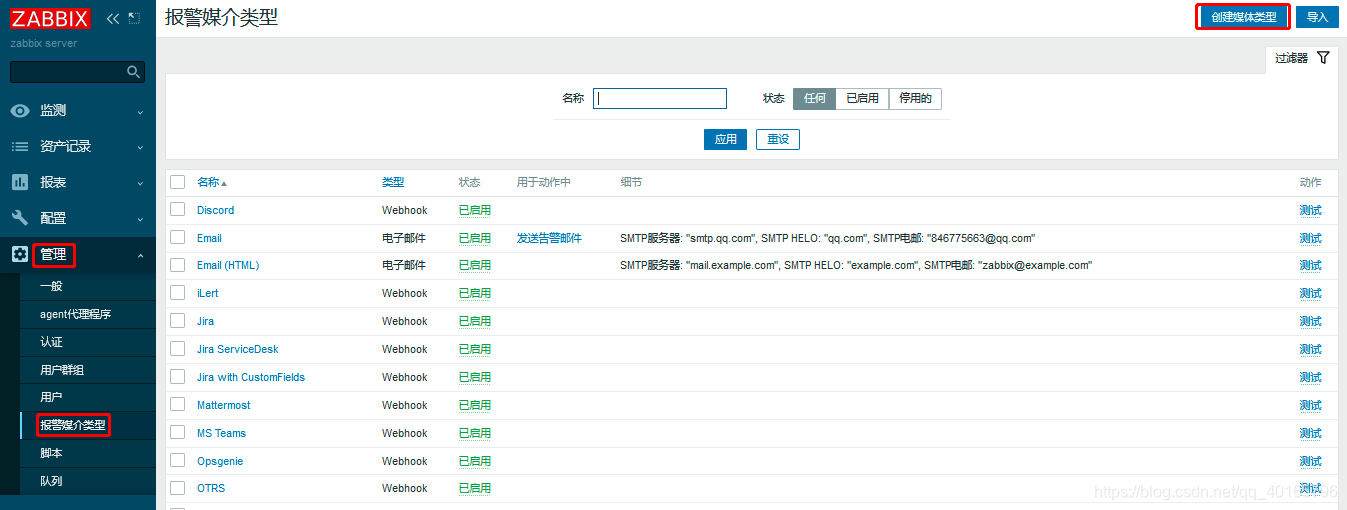Click the bar-chart icon for 报表
The width and height of the screenshot is (1347, 510).
tap(20, 182)
